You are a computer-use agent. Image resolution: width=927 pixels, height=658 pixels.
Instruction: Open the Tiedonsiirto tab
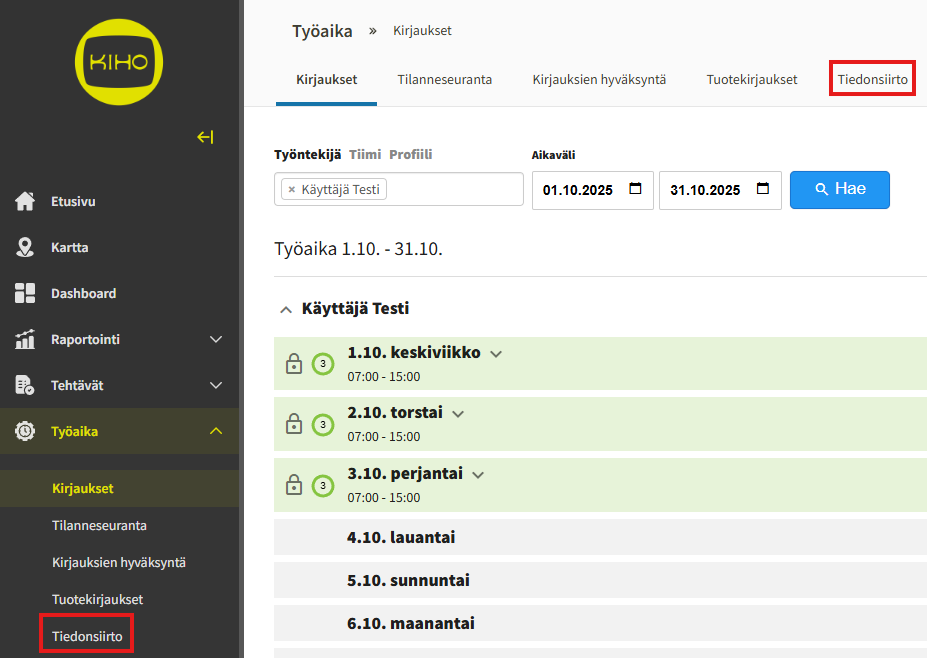click(872, 79)
